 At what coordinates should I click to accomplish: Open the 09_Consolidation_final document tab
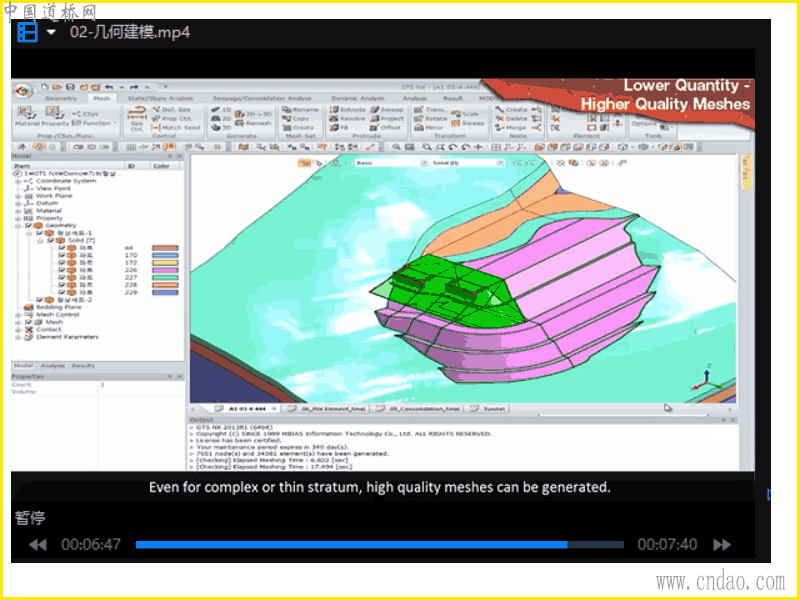coord(419,409)
